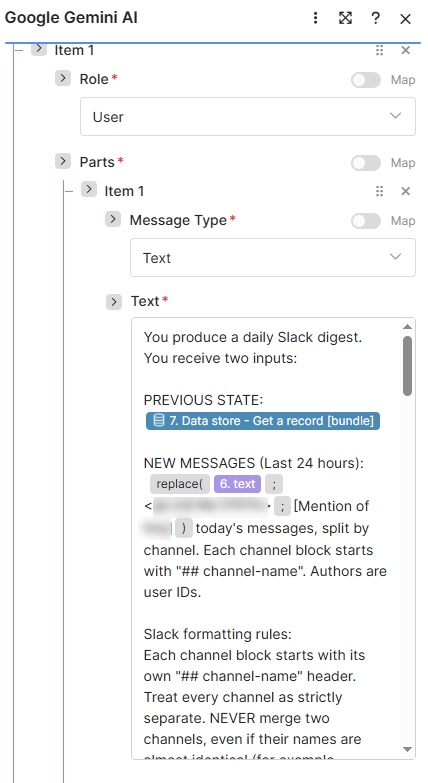Viewport: 428px width, 783px height.
Task: Toggle Map switch for Role
Action: pos(366,80)
